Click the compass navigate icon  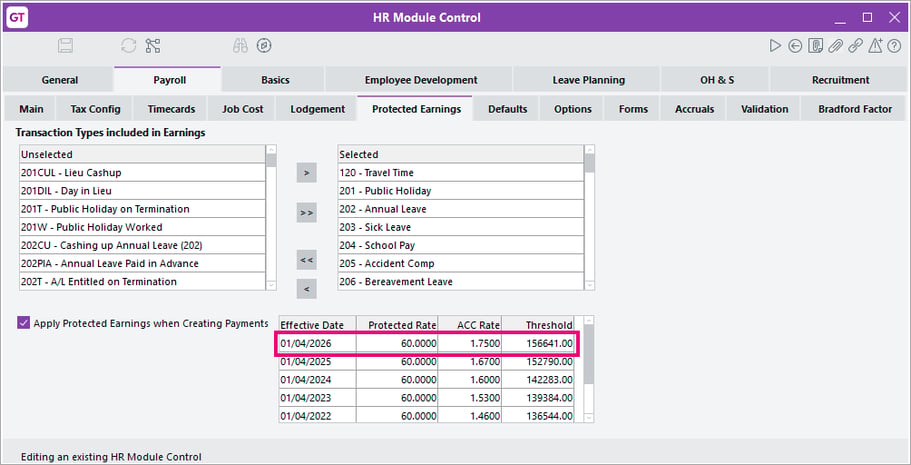264,46
